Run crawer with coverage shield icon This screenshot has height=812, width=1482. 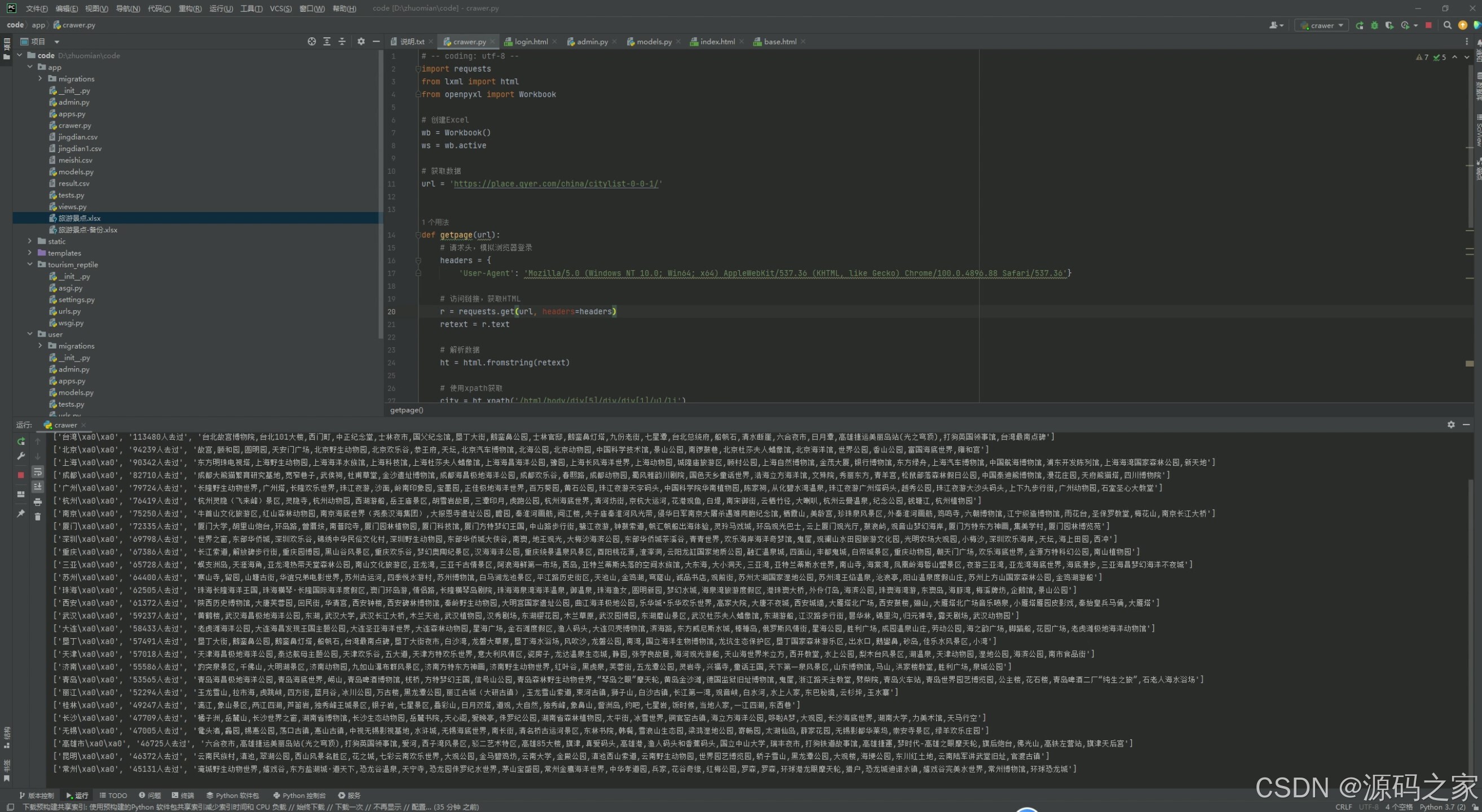[1389, 25]
